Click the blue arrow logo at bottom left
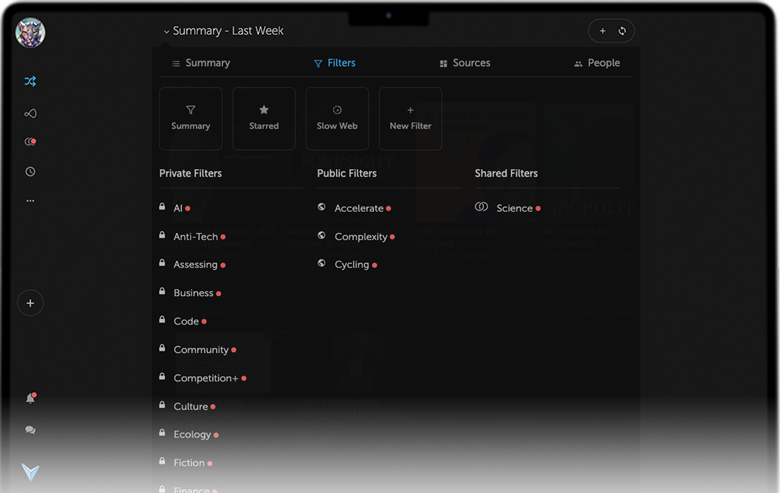780x493 pixels. tap(30, 472)
